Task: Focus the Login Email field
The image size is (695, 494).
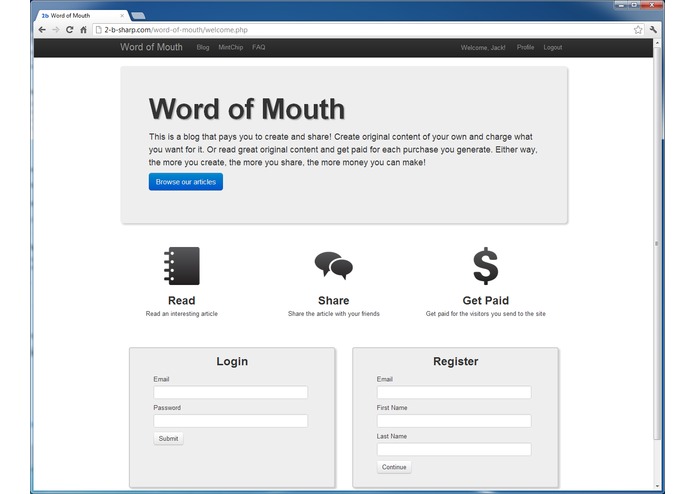Action: point(230,392)
